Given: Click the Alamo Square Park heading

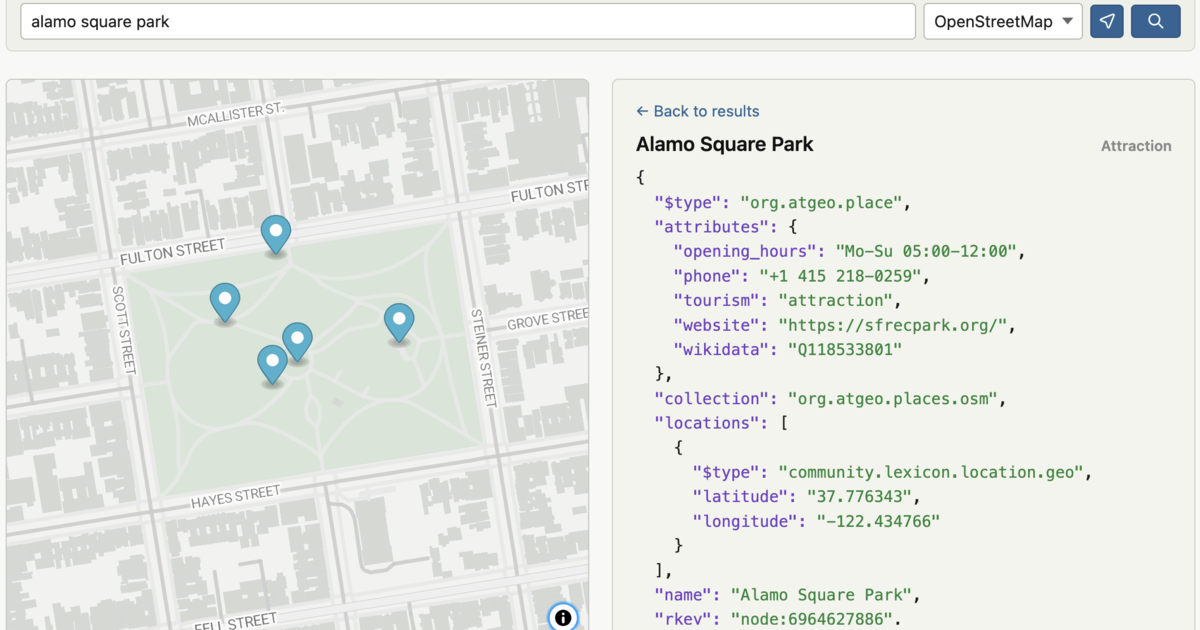Looking at the screenshot, I should click(x=724, y=144).
